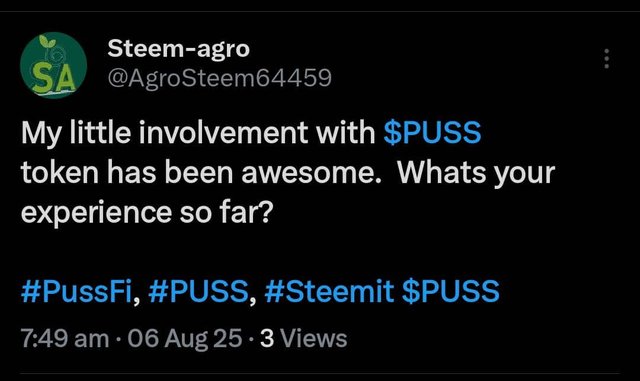Click the green 'SA' letters in avatar
Screen dimensions: 640x381
54,78
